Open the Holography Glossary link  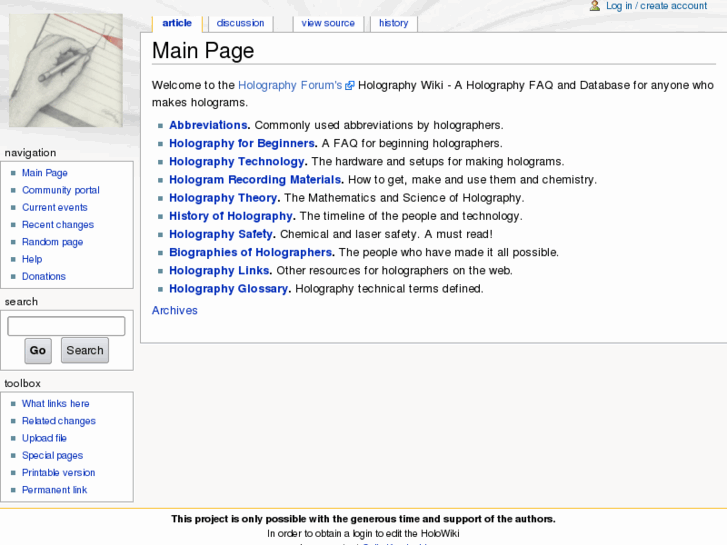pos(228,289)
